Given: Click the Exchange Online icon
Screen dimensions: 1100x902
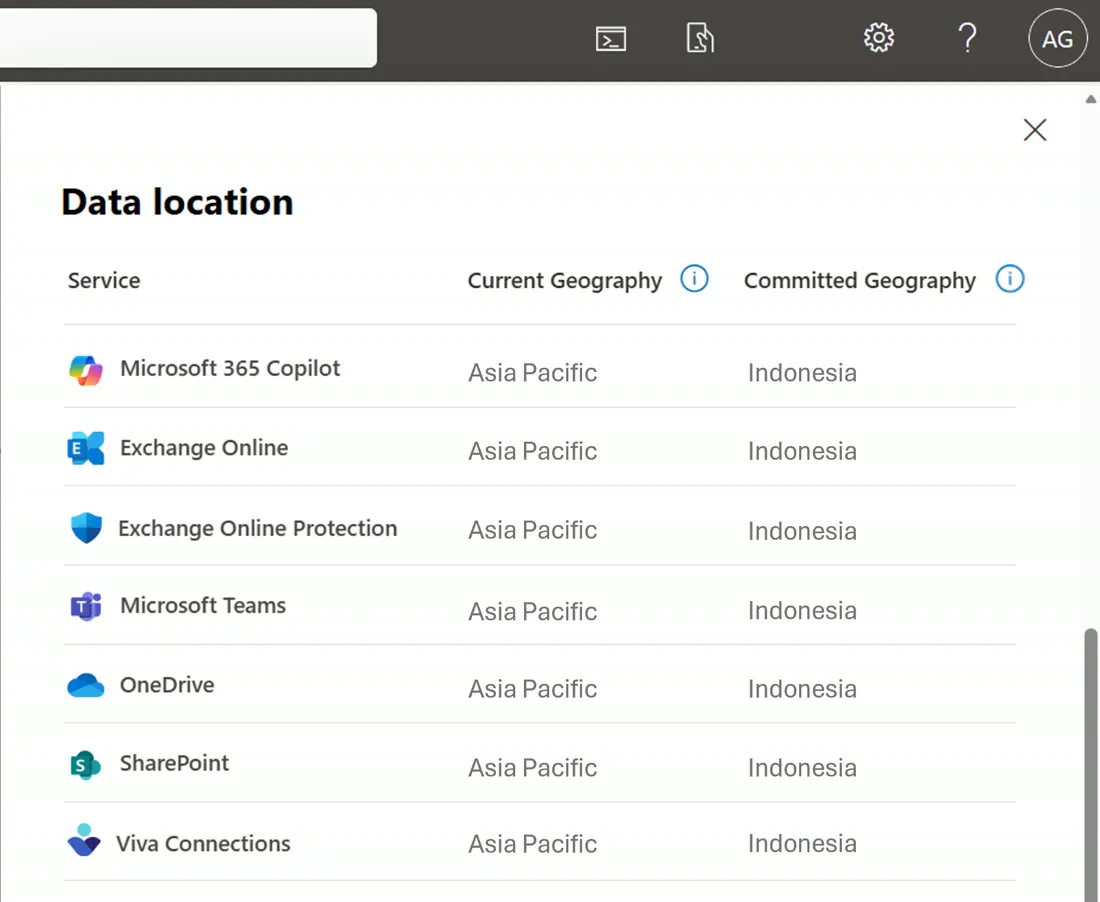Looking at the screenshot, I should (x=86, y=448).
